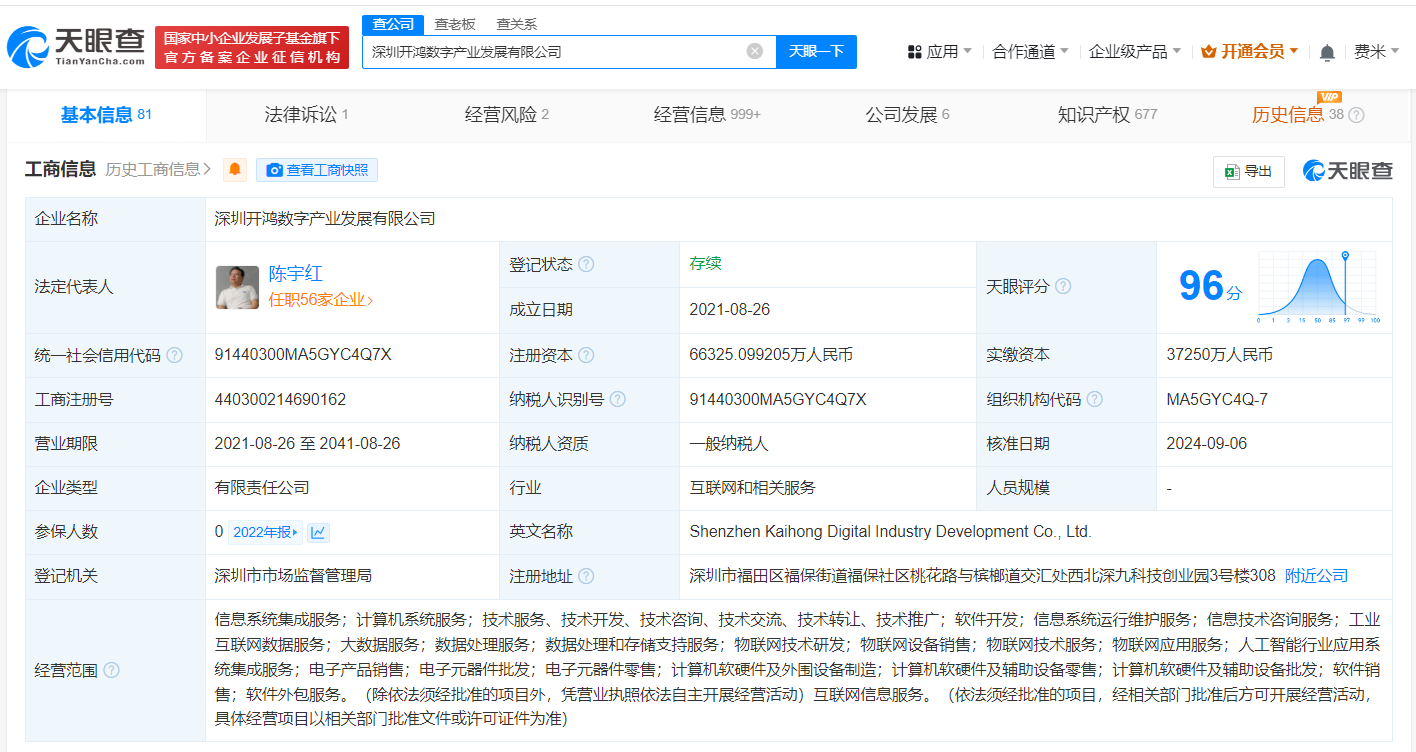Switch to the 查公司 search tab
This screenshot has height=752, width=1416.
393,24
